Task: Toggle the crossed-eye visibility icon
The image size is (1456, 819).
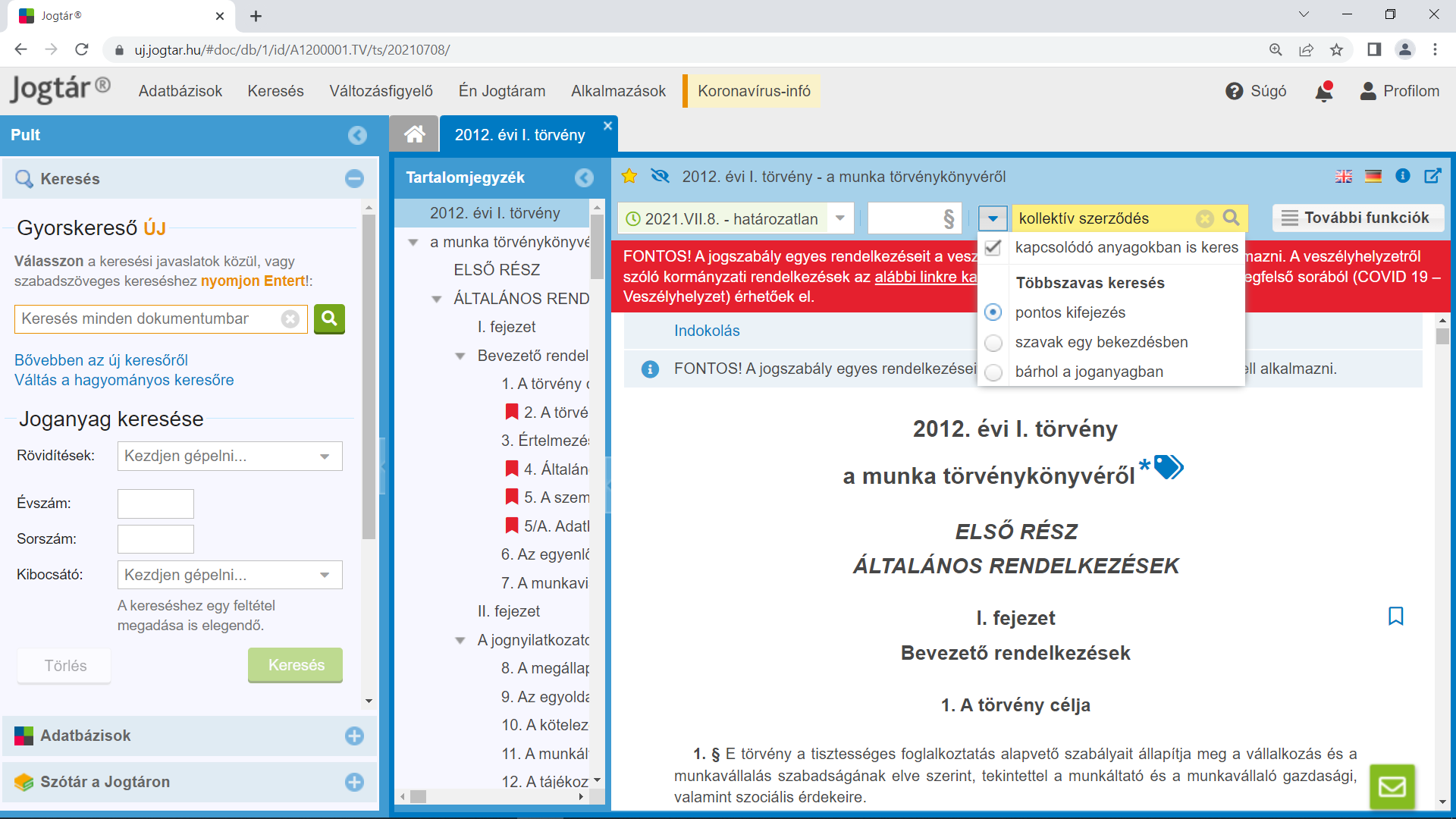Action: pyautogui.click(x=660, y=176)
